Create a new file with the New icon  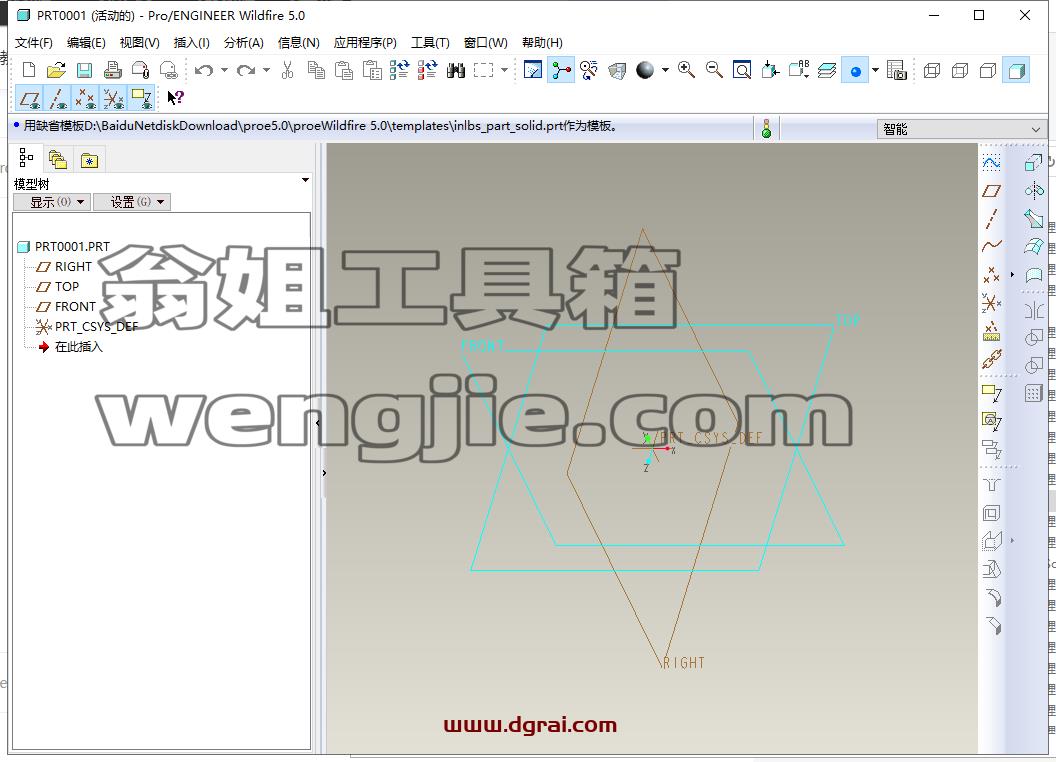tap(29, 70)
